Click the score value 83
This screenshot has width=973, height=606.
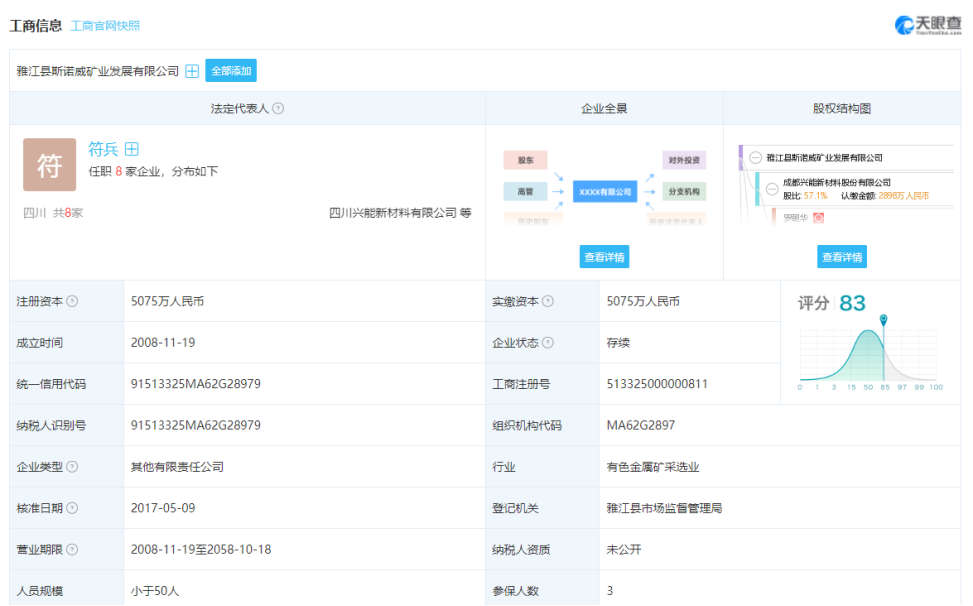pos(852,303)
